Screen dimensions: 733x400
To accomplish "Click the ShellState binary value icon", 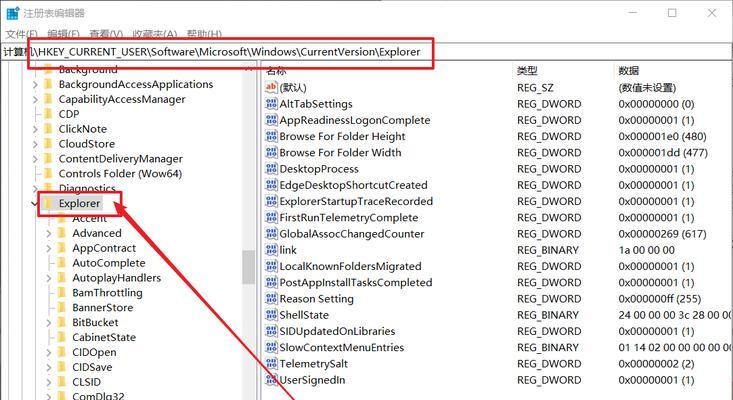I will pos(271,315).
